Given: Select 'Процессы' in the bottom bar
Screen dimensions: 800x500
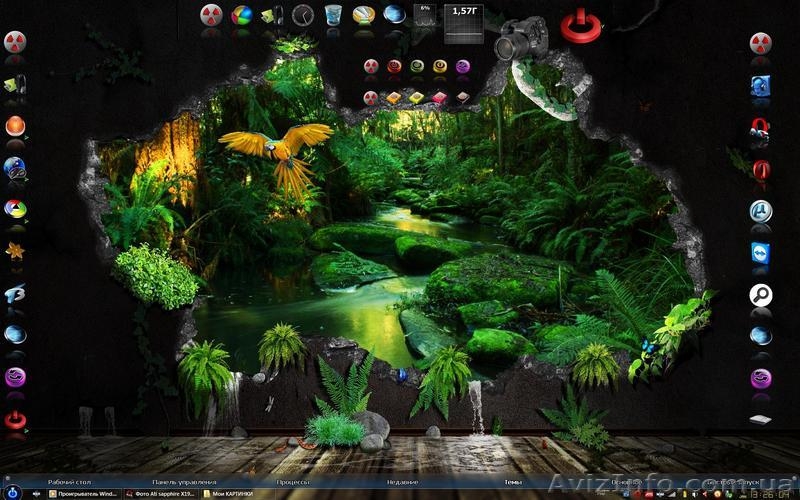Looking at the screenshot, I should [293, 481].
